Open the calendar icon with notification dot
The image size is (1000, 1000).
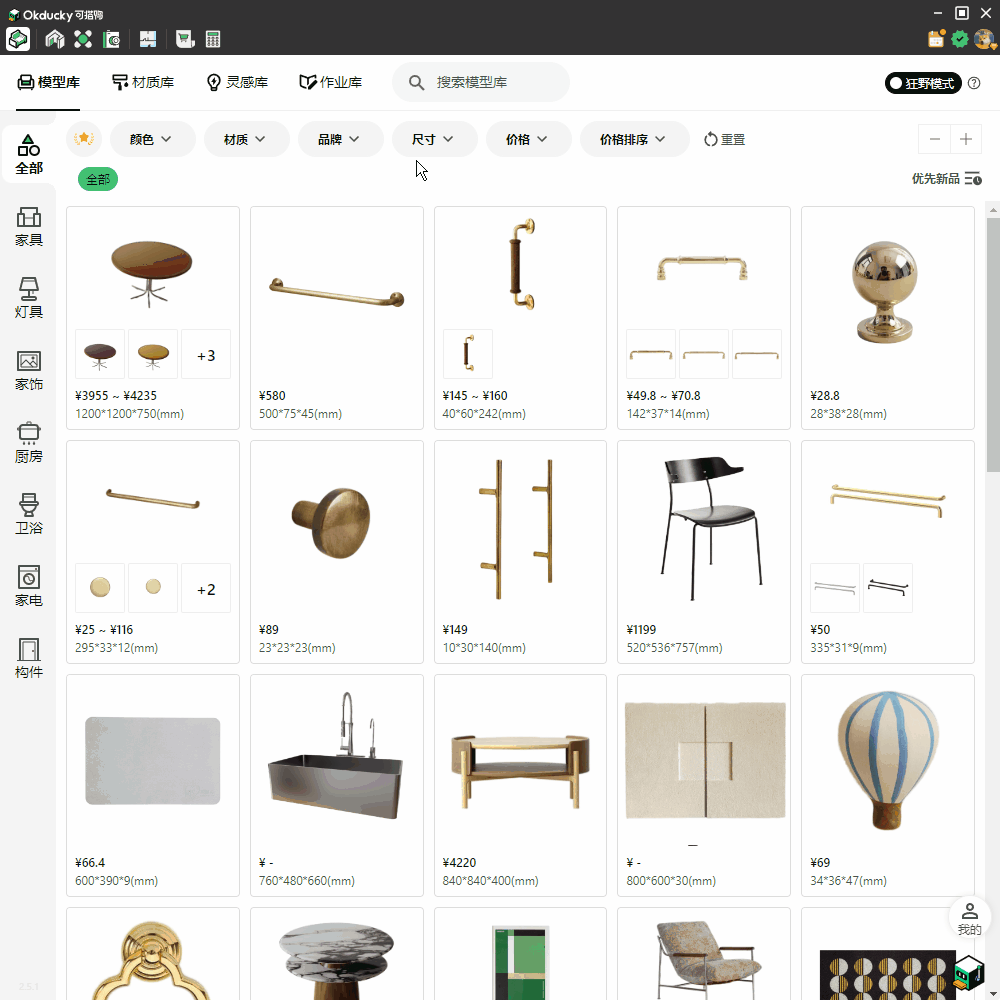tap(936, 39)
